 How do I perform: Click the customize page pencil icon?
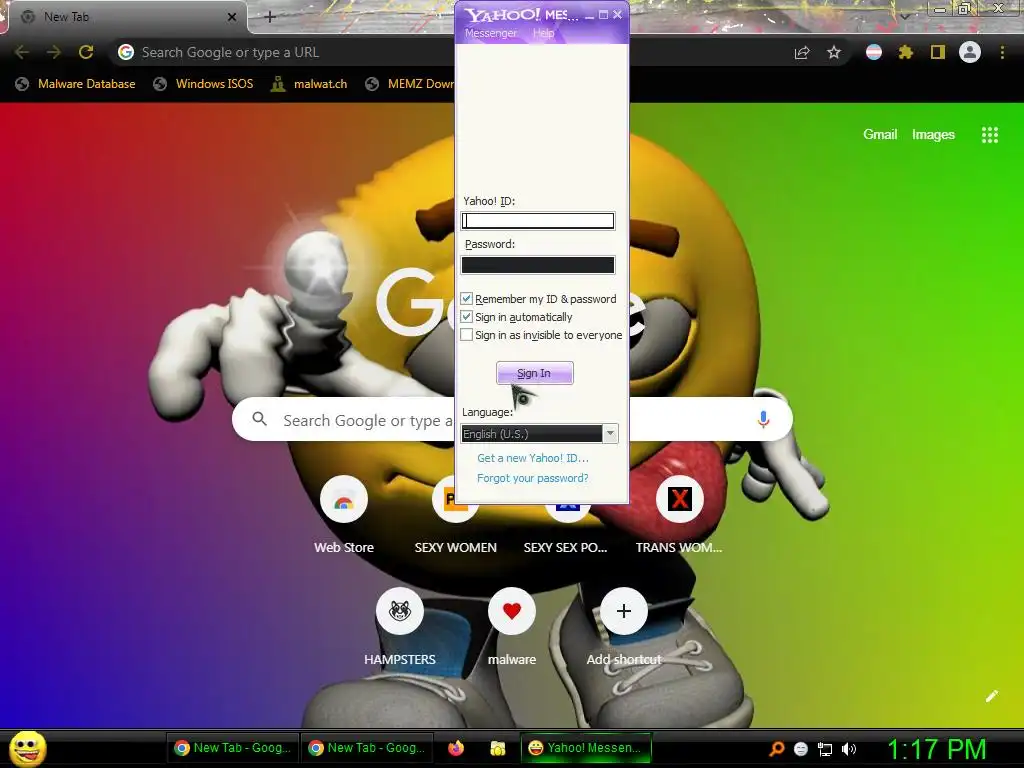click(x=991, y=696)
